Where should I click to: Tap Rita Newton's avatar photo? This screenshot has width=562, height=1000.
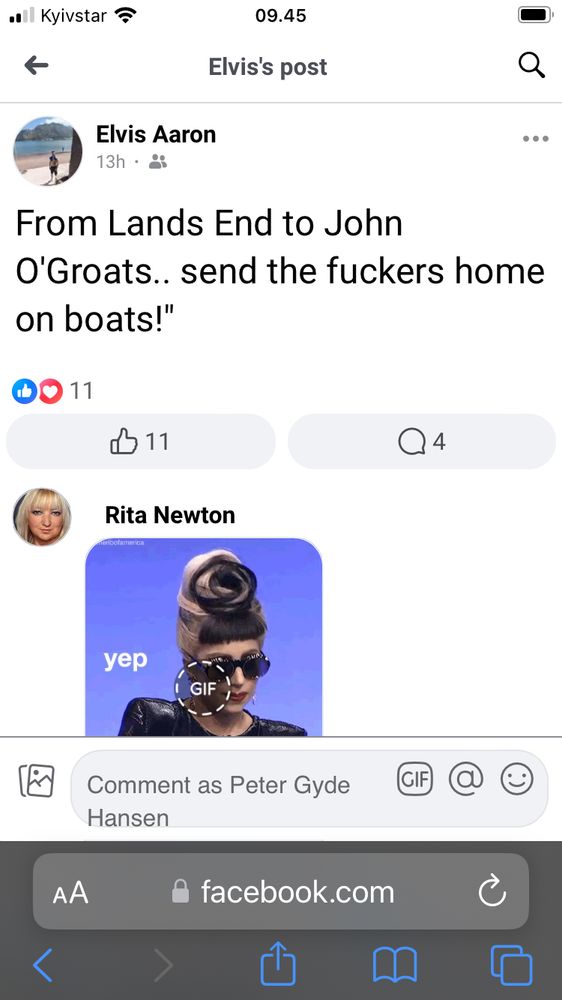[x=42, y=517]
